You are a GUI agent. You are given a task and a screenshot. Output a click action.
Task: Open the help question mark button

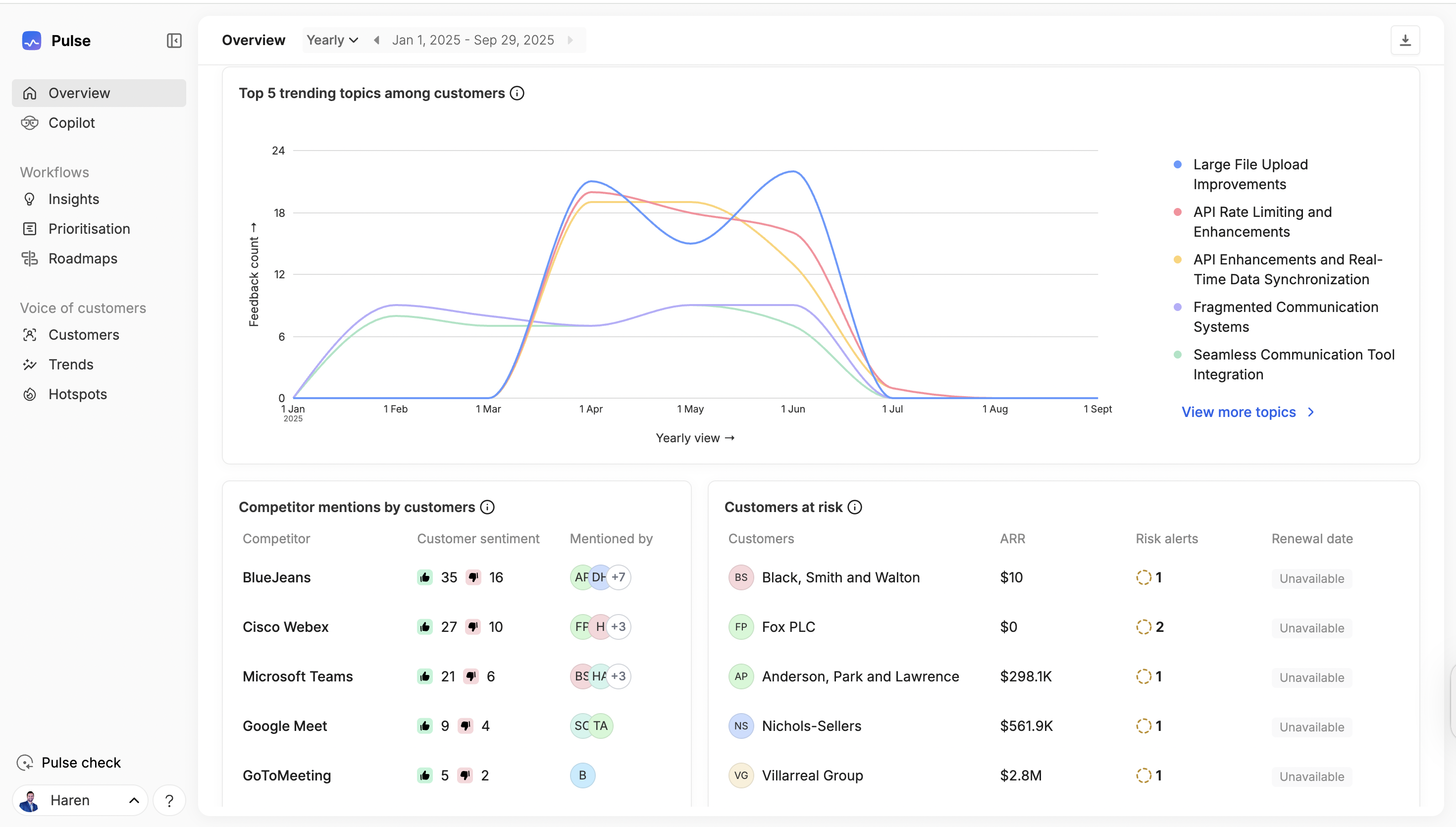(x=169, y=800)
